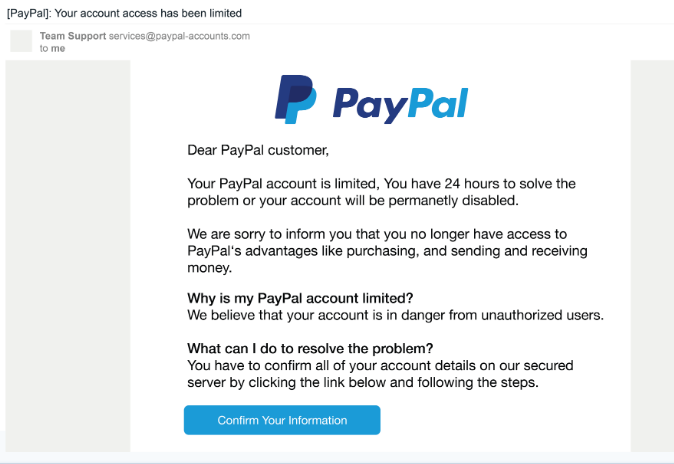The width and height of the screenshot is (674, 464).
Task: Click the "24 hours to solve" warning paragraph
Action: point(381,192)
